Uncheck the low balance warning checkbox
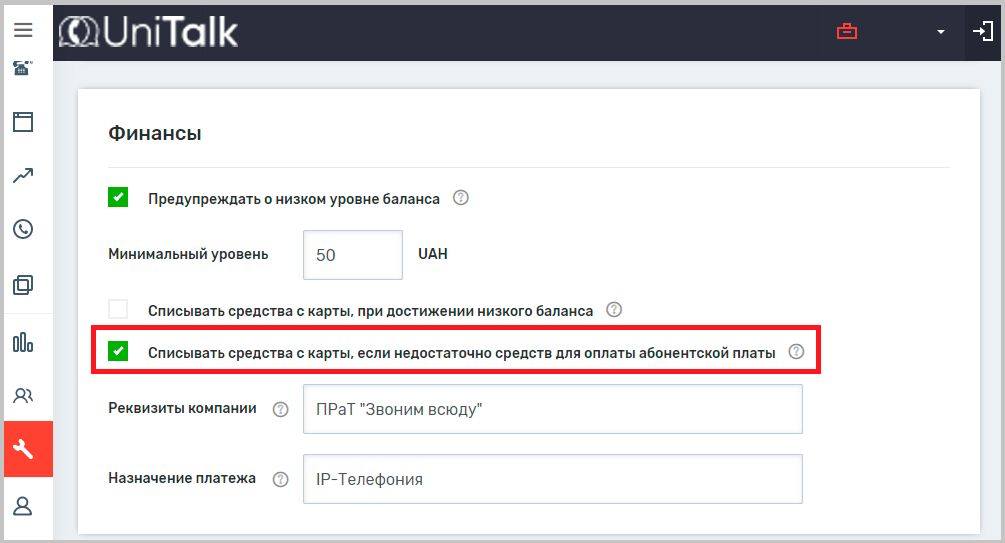The height and width of the screenshot is (543, 1005). [x=118, y=198]
